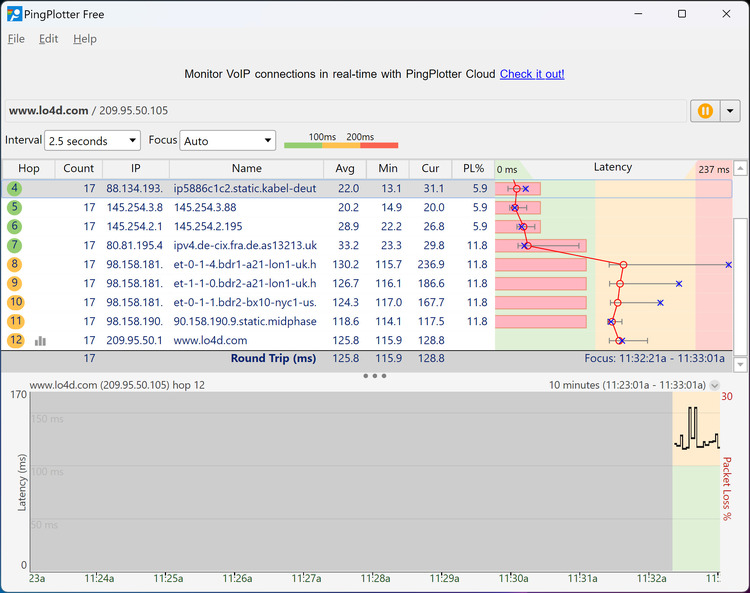Click IP 209.95.50.1 in hop 12 row

(134, 340)
